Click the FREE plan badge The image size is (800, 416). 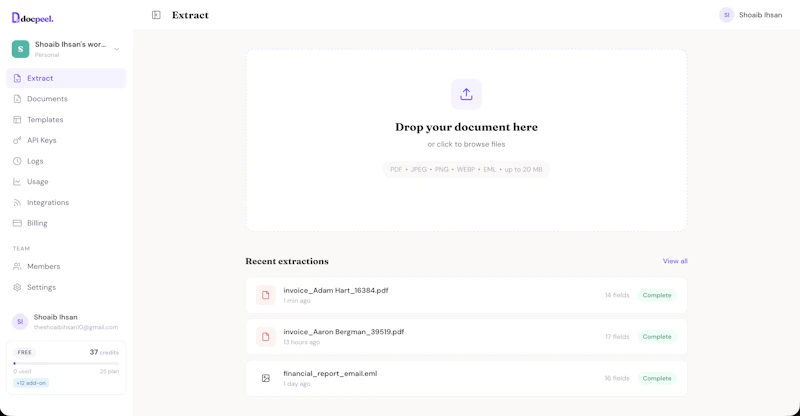pos(24,352)
